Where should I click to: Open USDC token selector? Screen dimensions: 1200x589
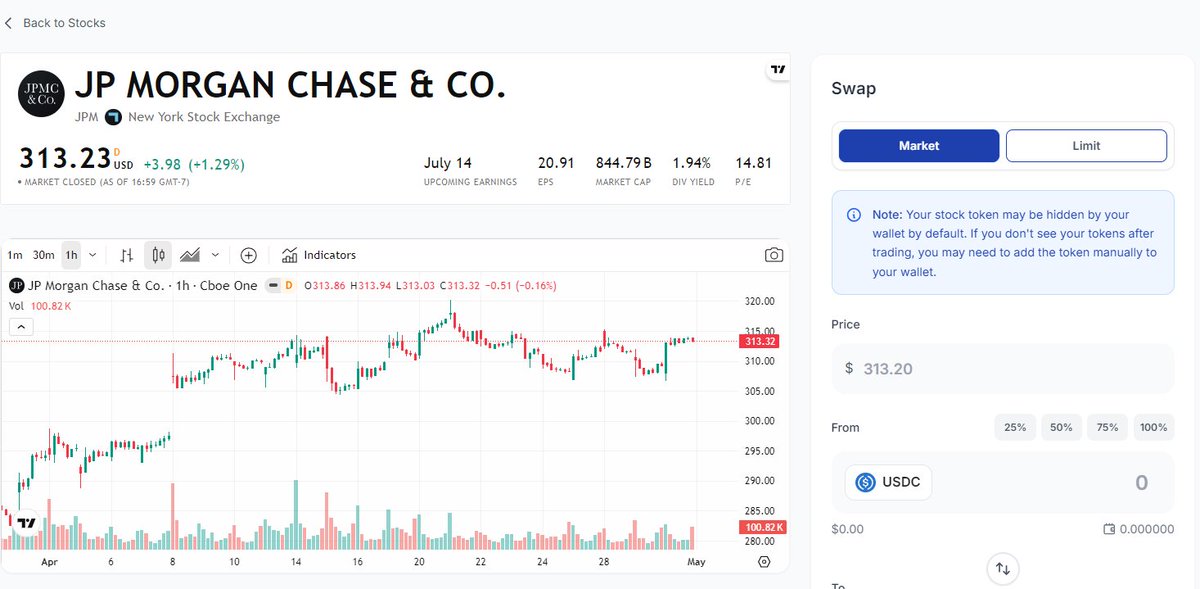889,483
